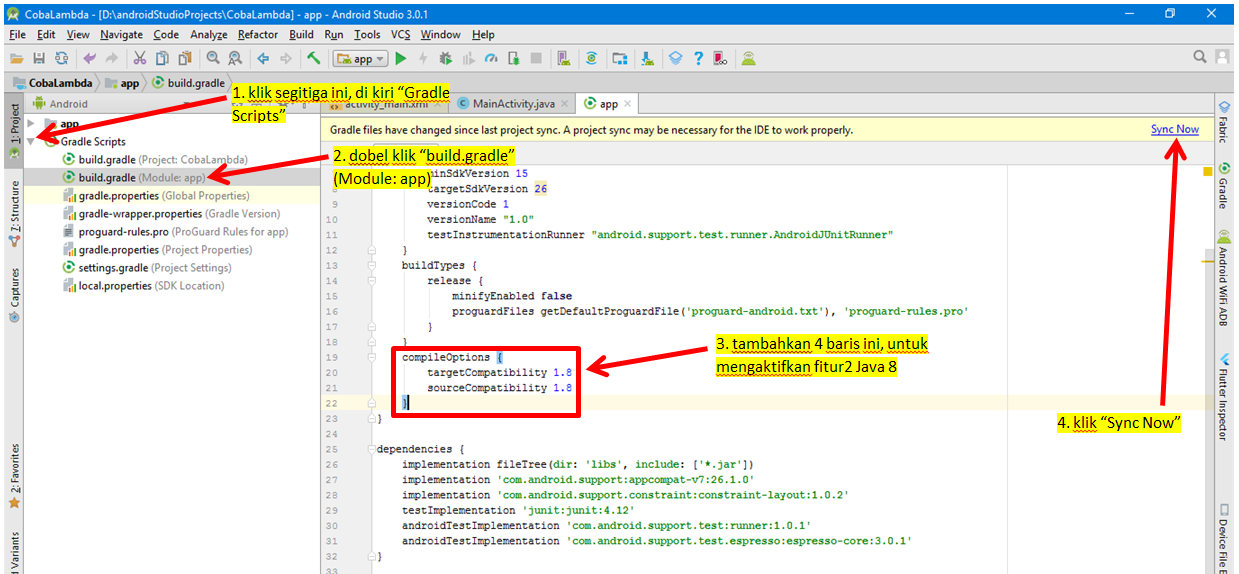The image size is (1239, 574).
Task: Expand the app module tree node
Action: 31,123
